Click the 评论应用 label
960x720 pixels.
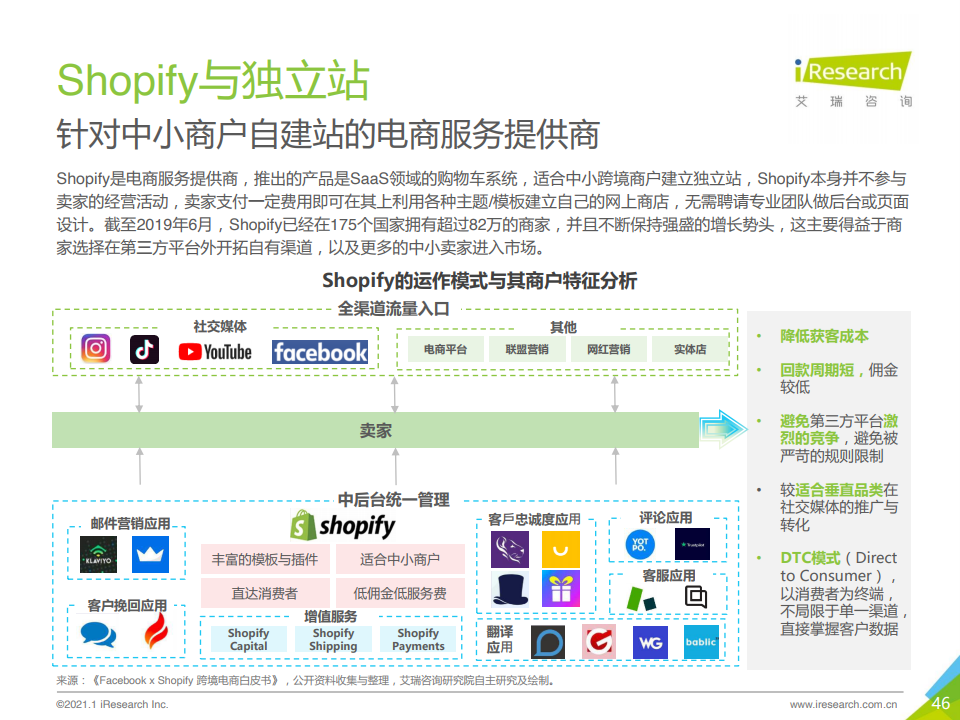coord(666,517)
